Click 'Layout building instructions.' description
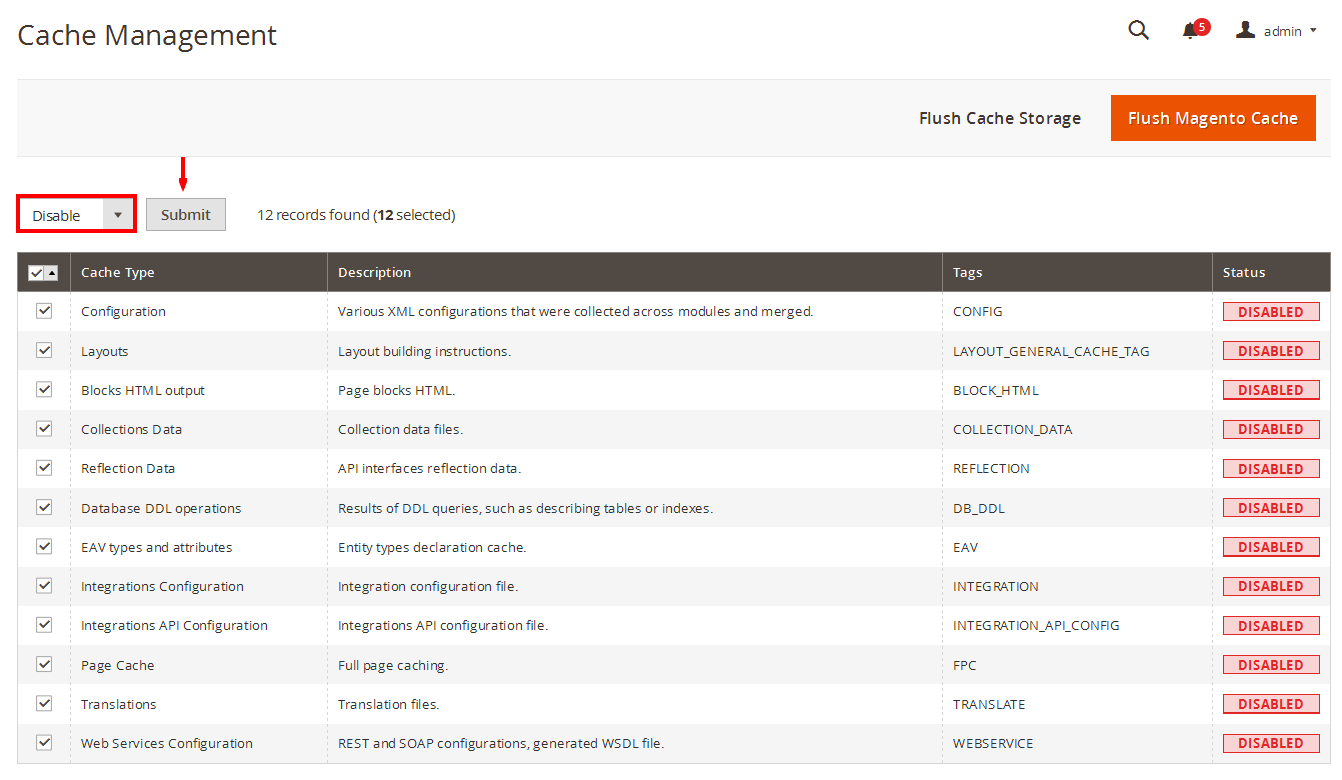The height and width of the screenshot is (780, 1342). tap(424, 351)
